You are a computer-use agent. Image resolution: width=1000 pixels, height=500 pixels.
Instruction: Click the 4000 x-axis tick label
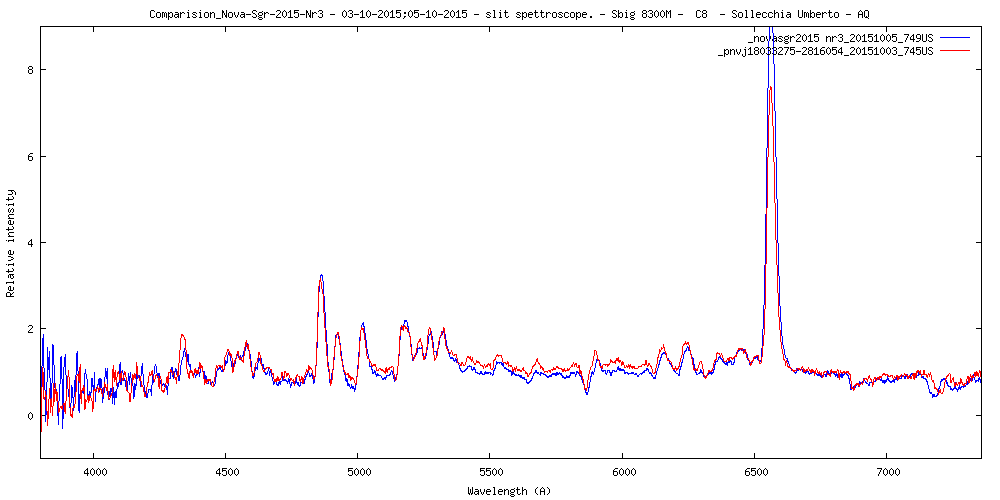[x=93, y=471]
